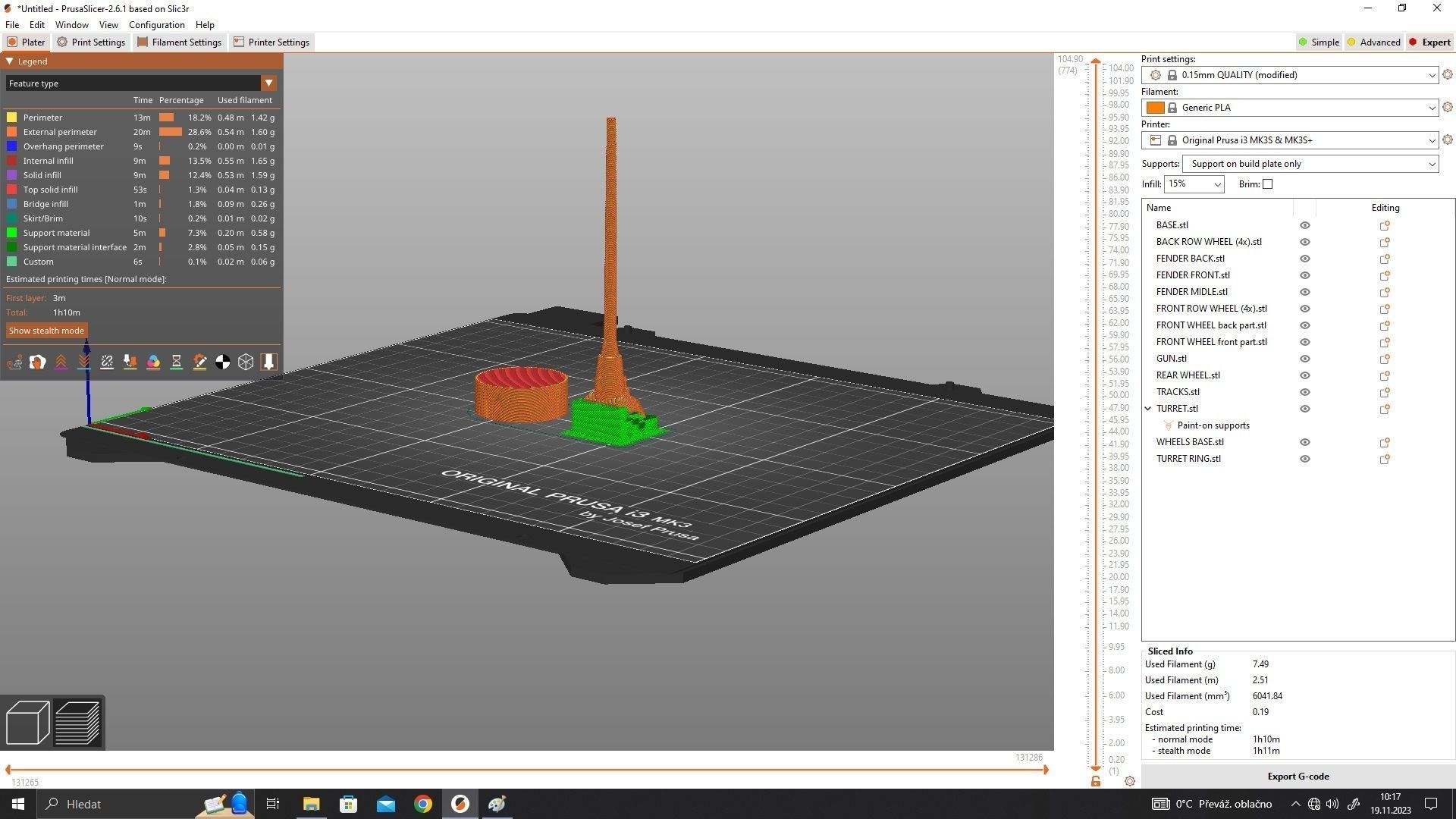Open the Configuration menu
Viewport: 1456px width, 819px height.
click(156, 25)
